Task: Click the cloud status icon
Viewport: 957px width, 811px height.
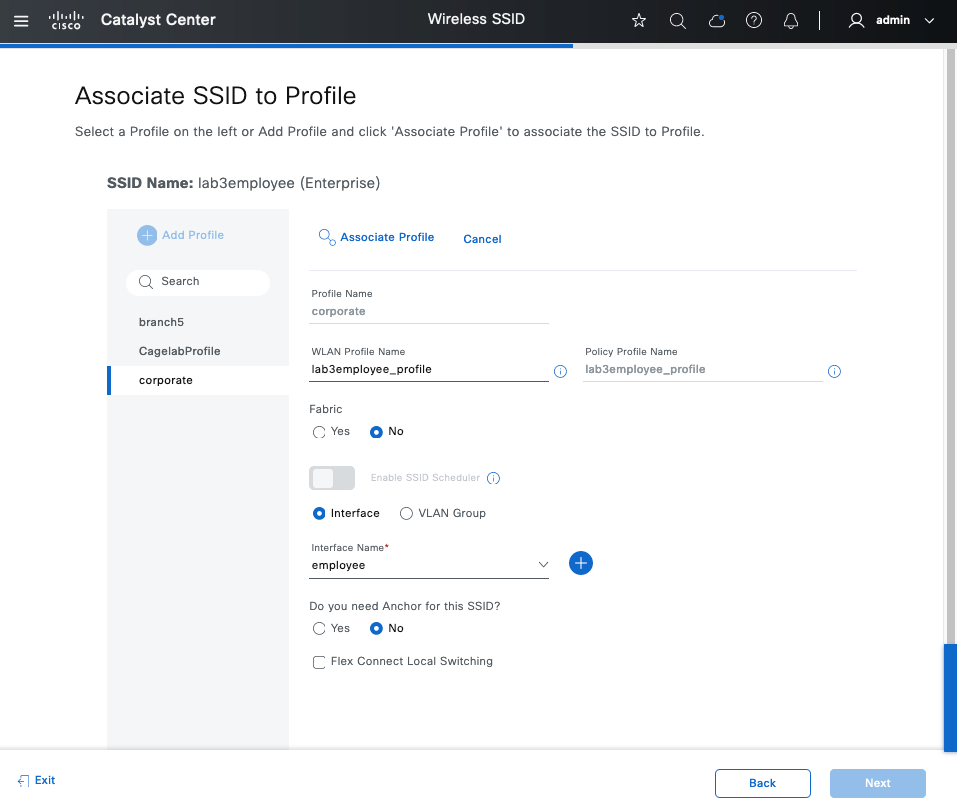Action: [716, 20]
